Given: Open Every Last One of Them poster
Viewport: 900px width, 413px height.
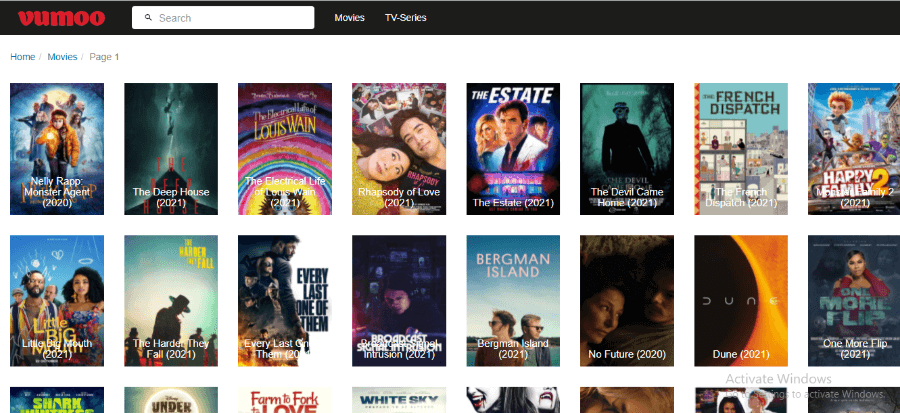Looking at the screenshot, I should pos(285,301).
